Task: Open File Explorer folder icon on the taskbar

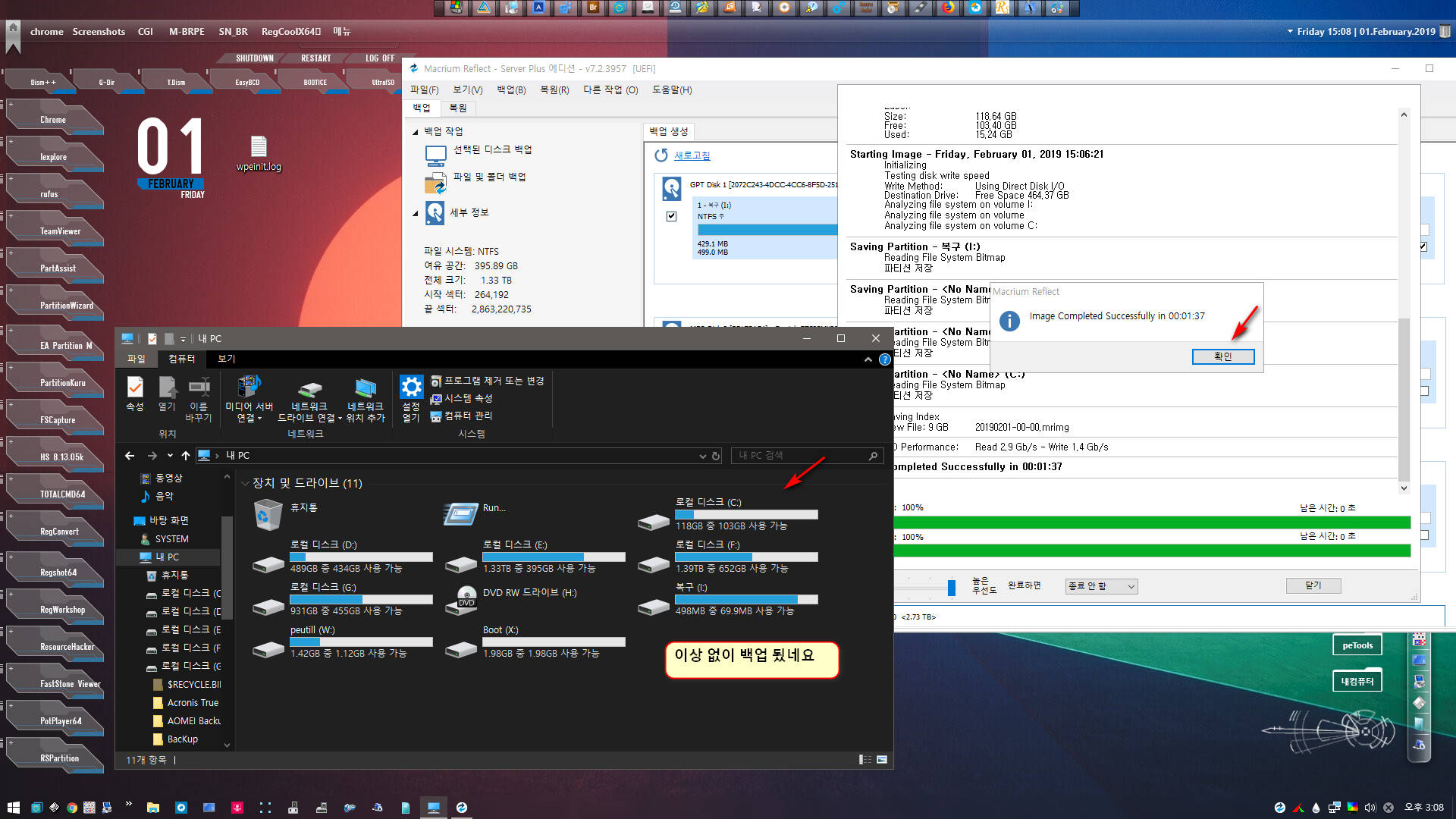Action: click(152, 808)
